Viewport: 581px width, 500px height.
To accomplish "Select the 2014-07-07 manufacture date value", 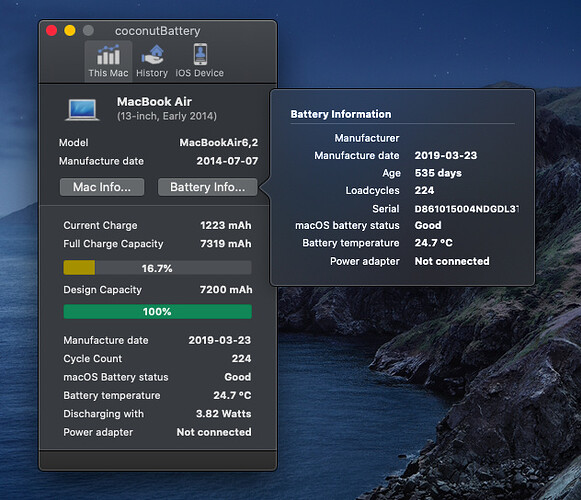I will [227, 161].
